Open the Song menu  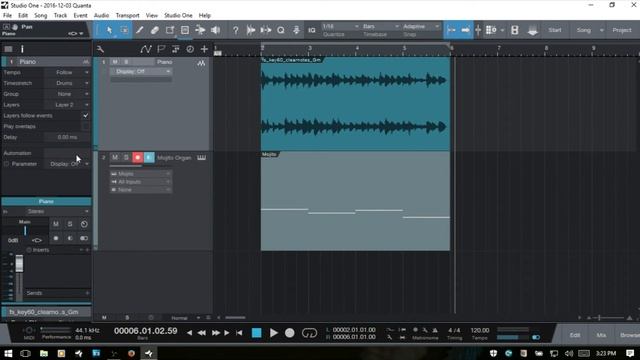click(x=40, y=16)
